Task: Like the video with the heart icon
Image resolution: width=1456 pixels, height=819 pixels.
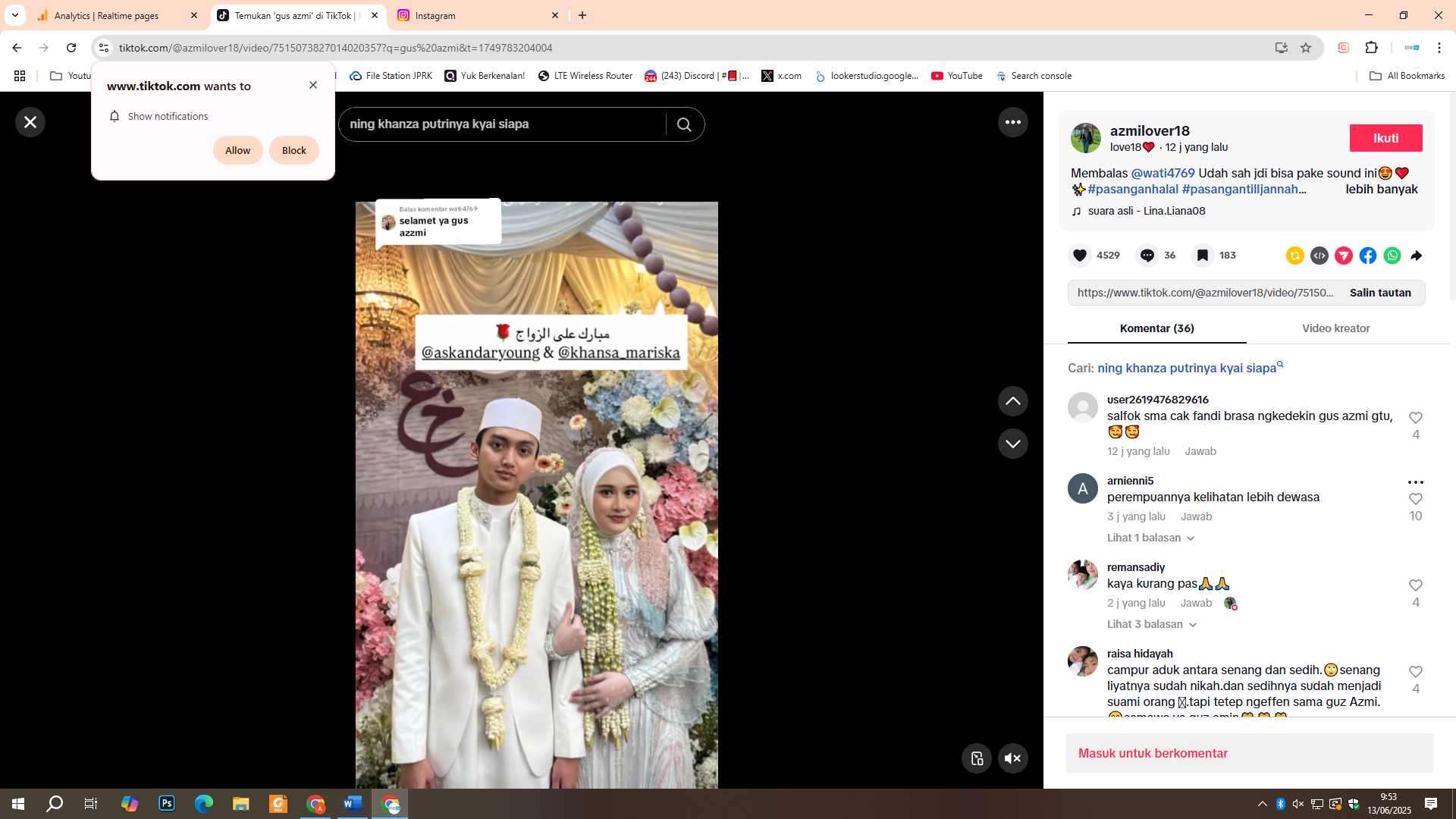Action: point(1080,256)
